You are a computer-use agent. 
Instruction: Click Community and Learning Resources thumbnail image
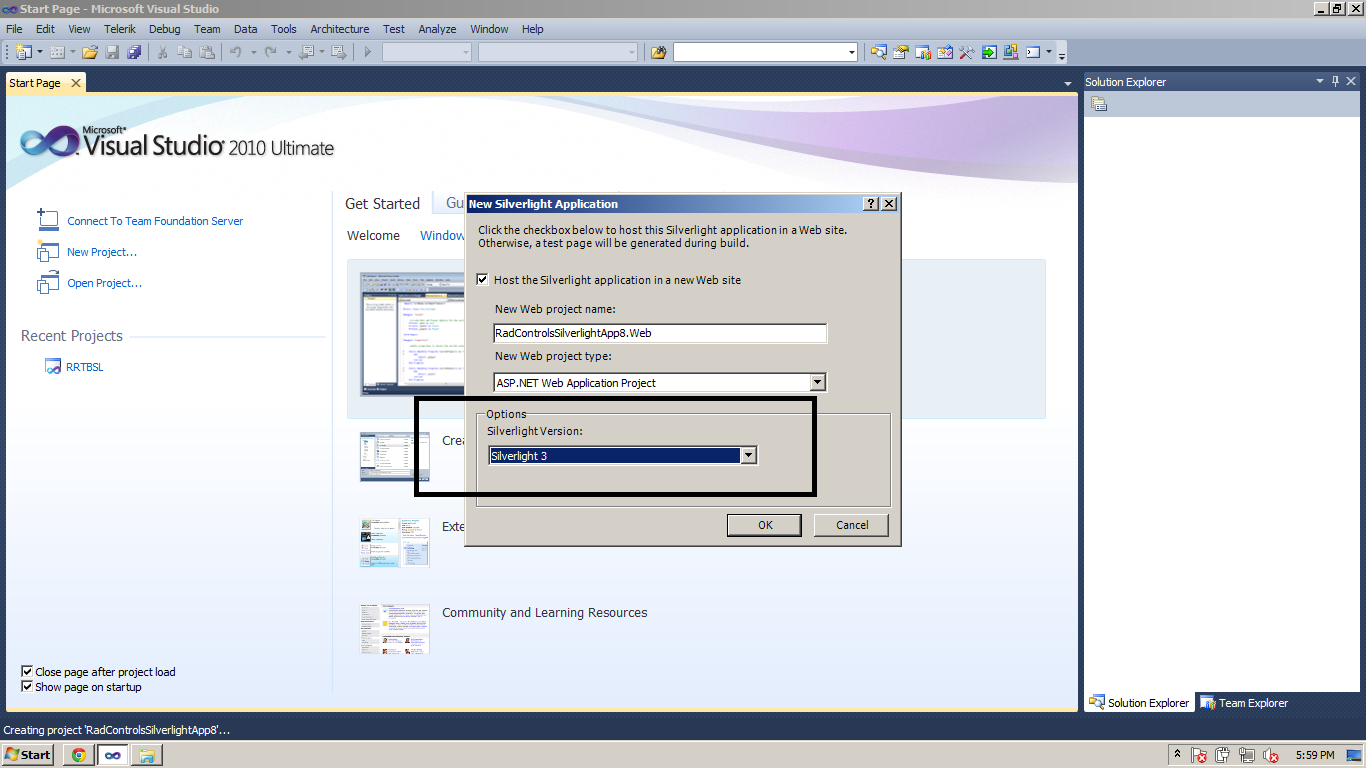point(395,629)
